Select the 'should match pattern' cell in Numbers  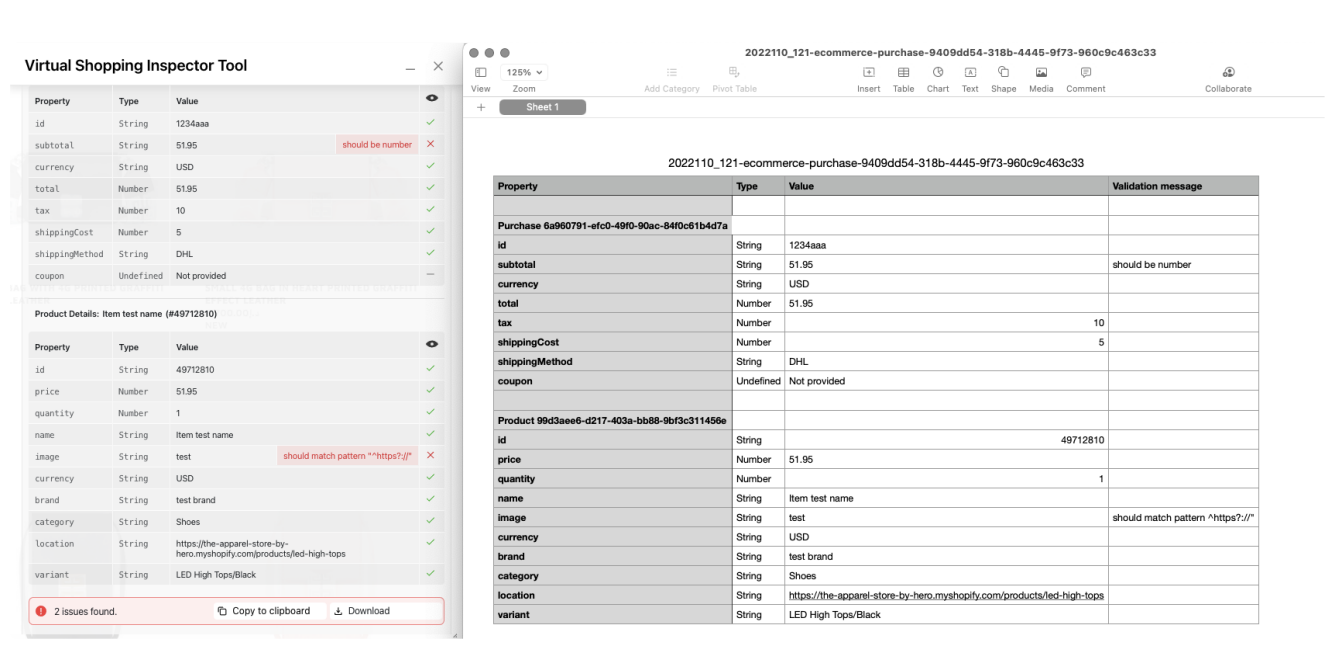pos(1183,518)
